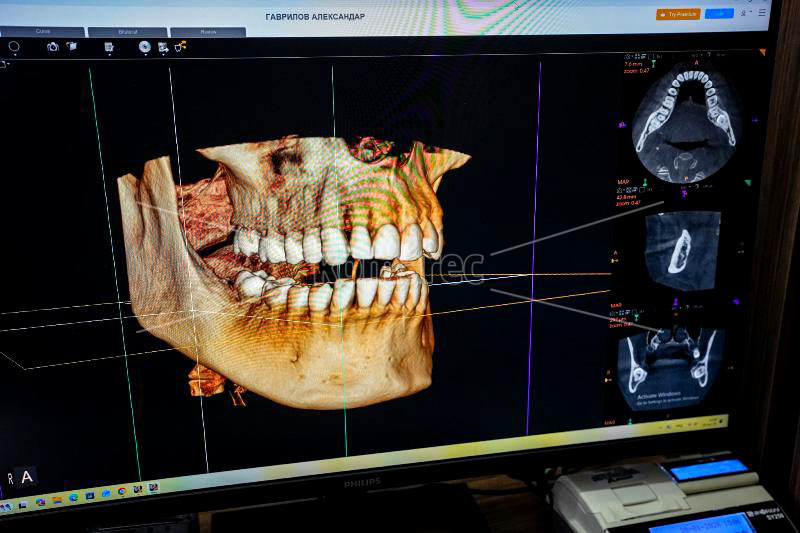Open the second workspace tab
The width and height of the screenshot is (800, 533).
127,32
